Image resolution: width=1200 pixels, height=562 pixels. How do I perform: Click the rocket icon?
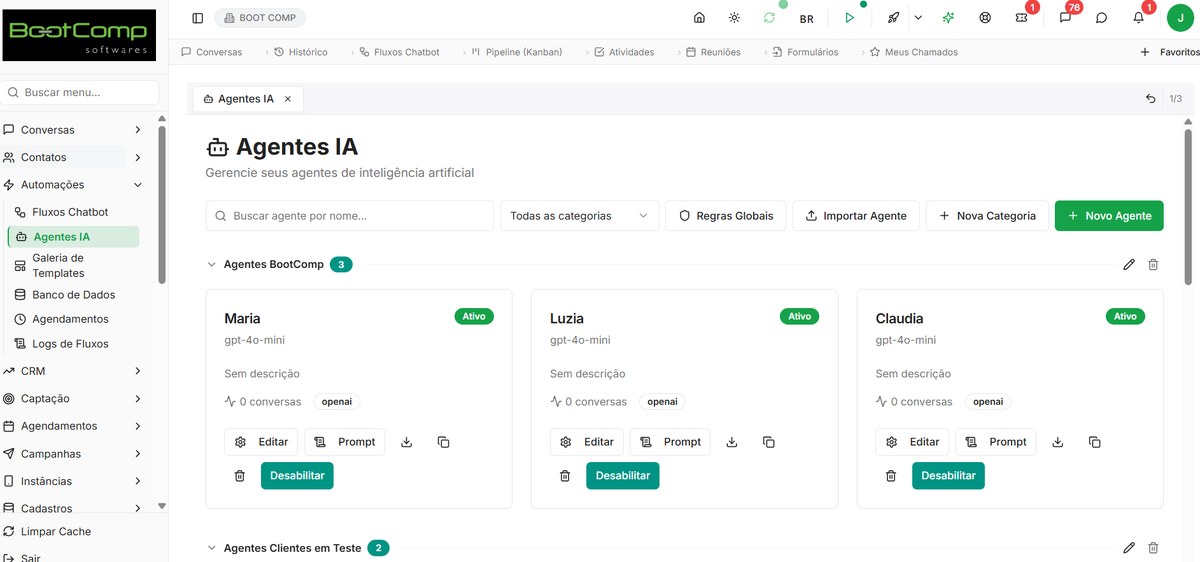click(894, 18)
